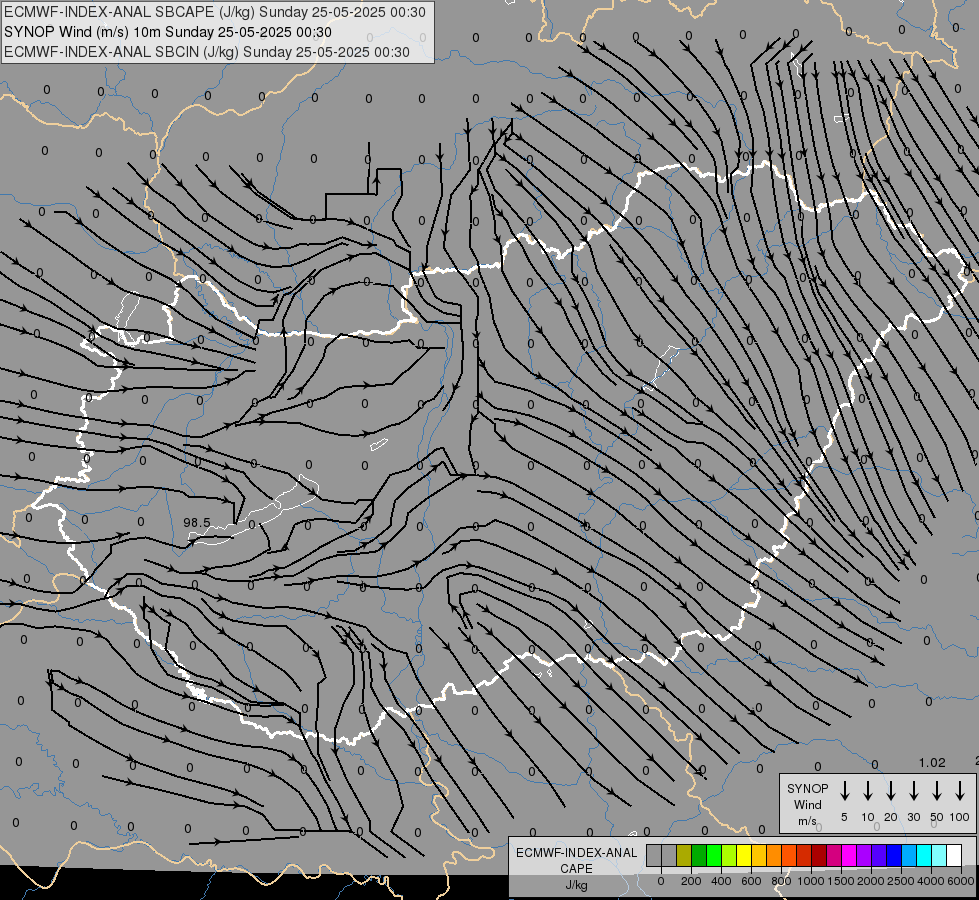Click the 4000 tick label on CAPE scale
Image resolution: width=979 pixels, height=900 pixels.
931,881
